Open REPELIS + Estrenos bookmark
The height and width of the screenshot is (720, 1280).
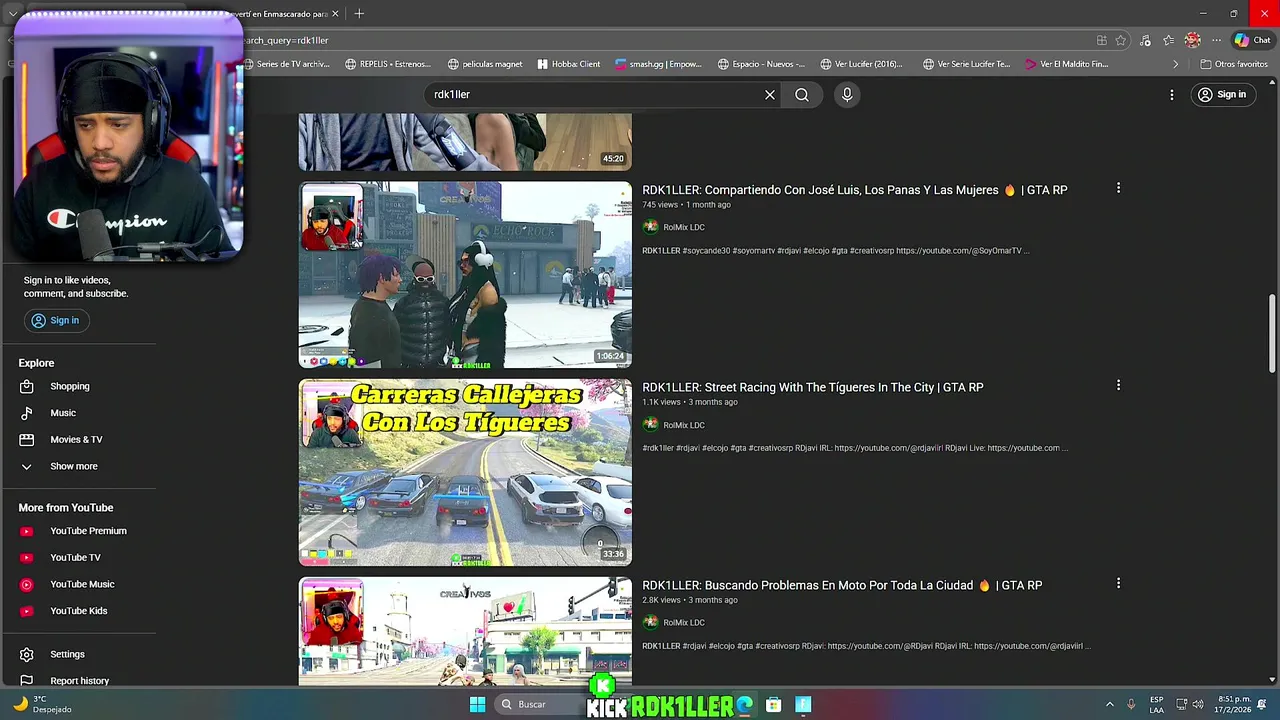click(x=388, y=64)
